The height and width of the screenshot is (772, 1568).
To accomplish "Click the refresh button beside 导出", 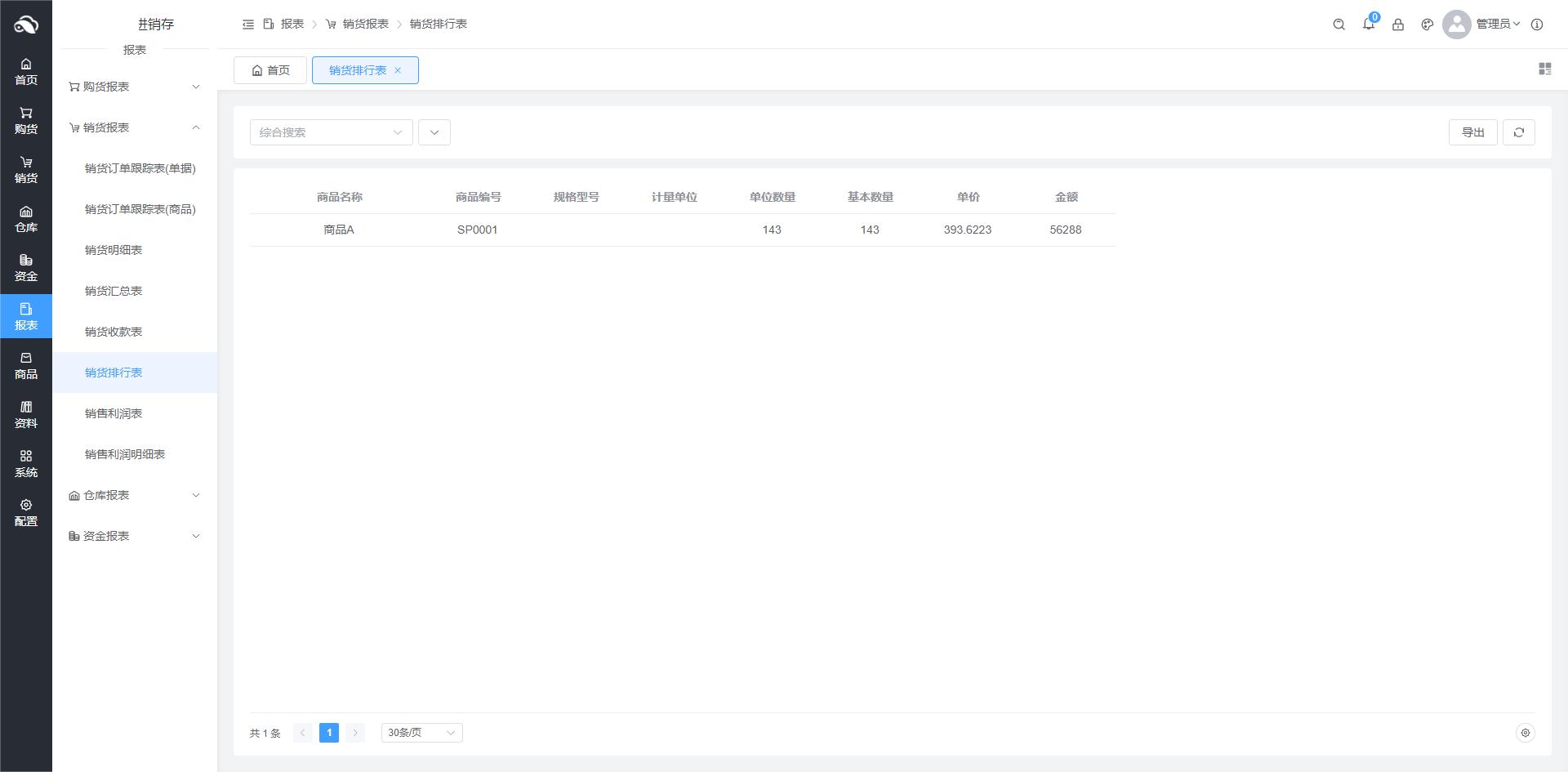I will pos(1518,132).
